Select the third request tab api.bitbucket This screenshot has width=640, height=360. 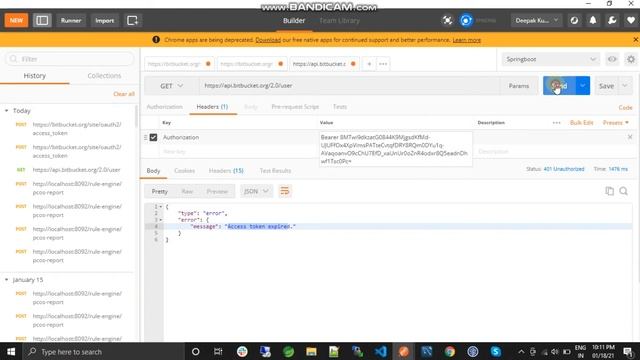point(319,64)
